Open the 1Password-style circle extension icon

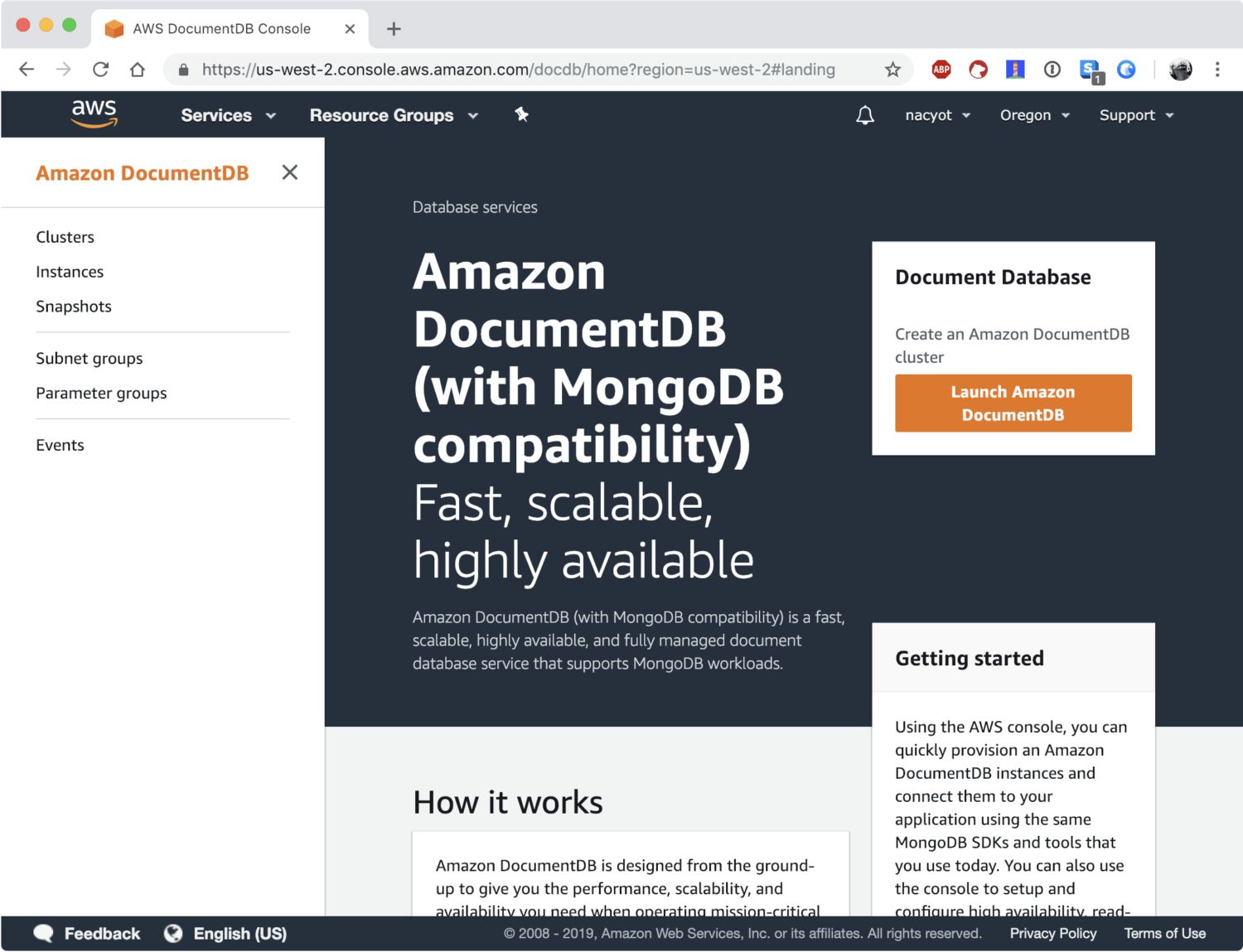tap(1052, 70)
